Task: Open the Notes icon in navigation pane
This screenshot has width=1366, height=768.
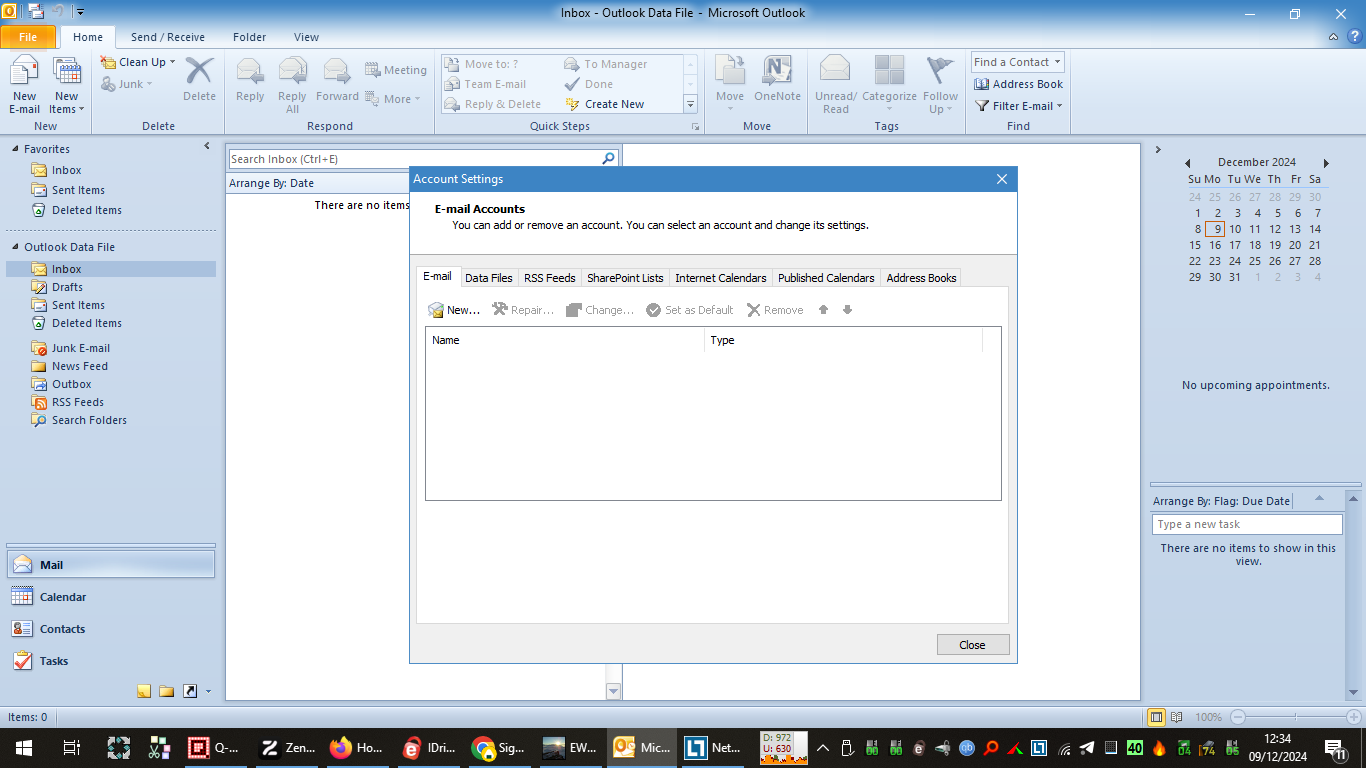Action: 144,691
